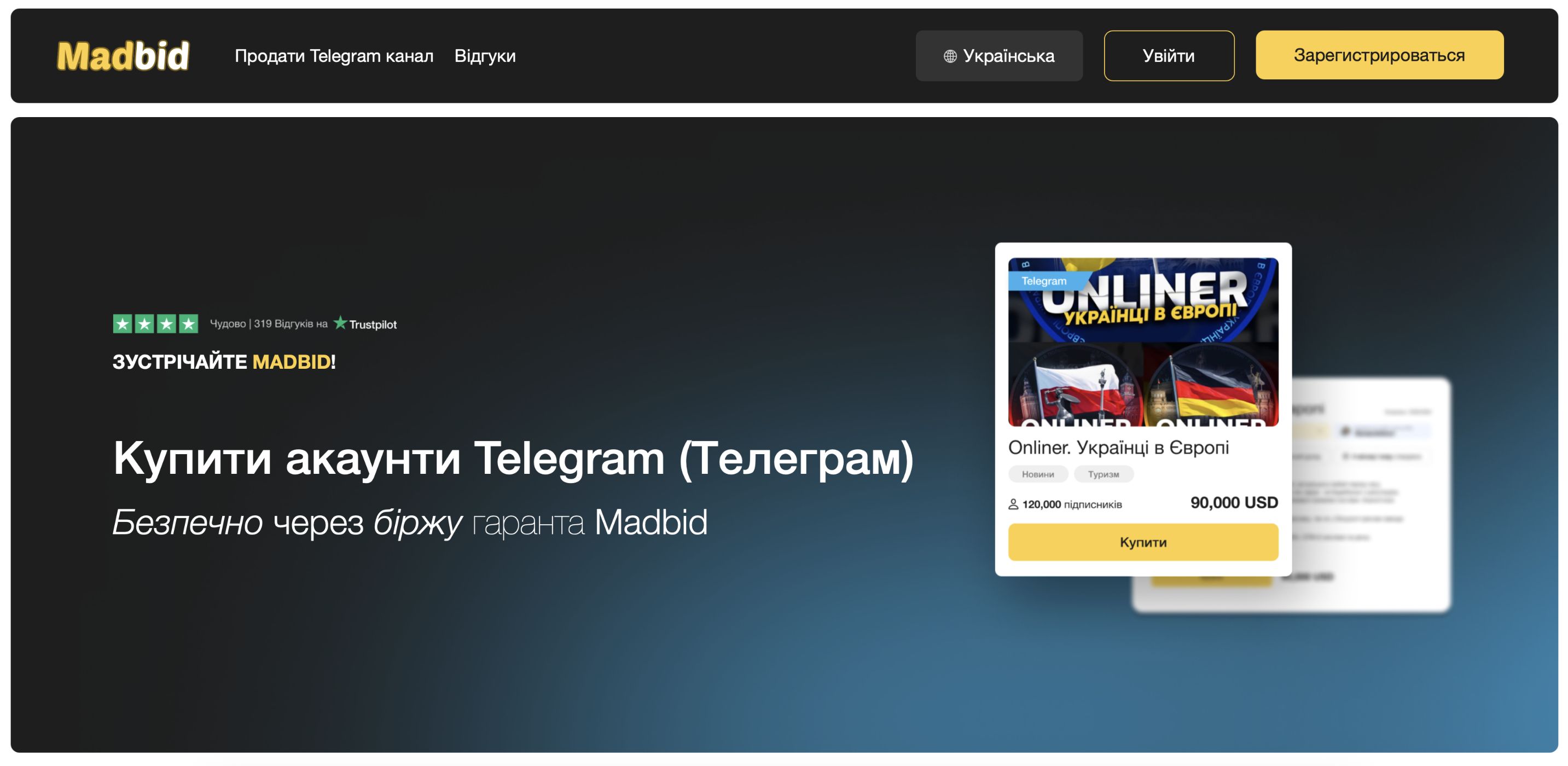
Task: Select the Новини tag
Action: [1038, 474]
